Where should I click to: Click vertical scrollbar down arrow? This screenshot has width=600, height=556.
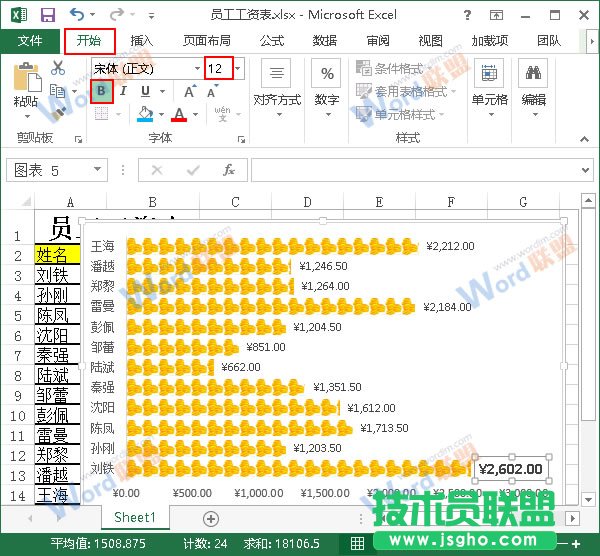tap(587, 499)
